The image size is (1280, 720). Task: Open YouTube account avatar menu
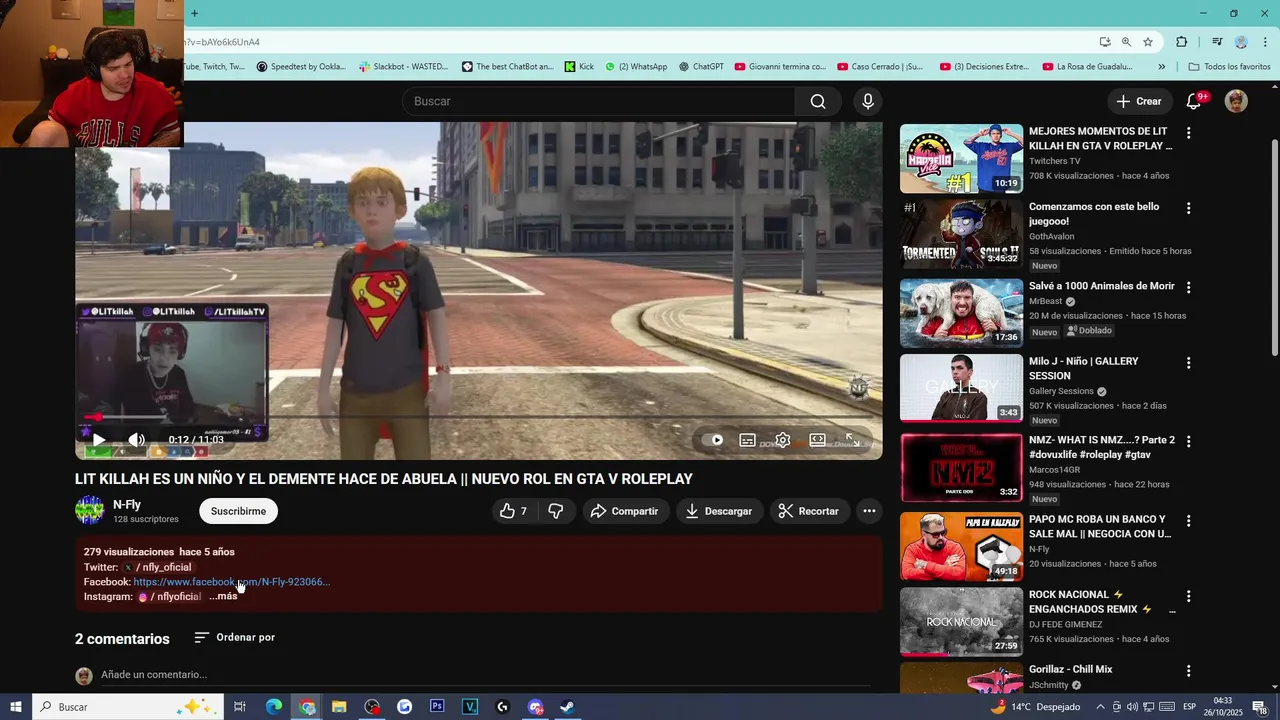(x=1237, y=101)
